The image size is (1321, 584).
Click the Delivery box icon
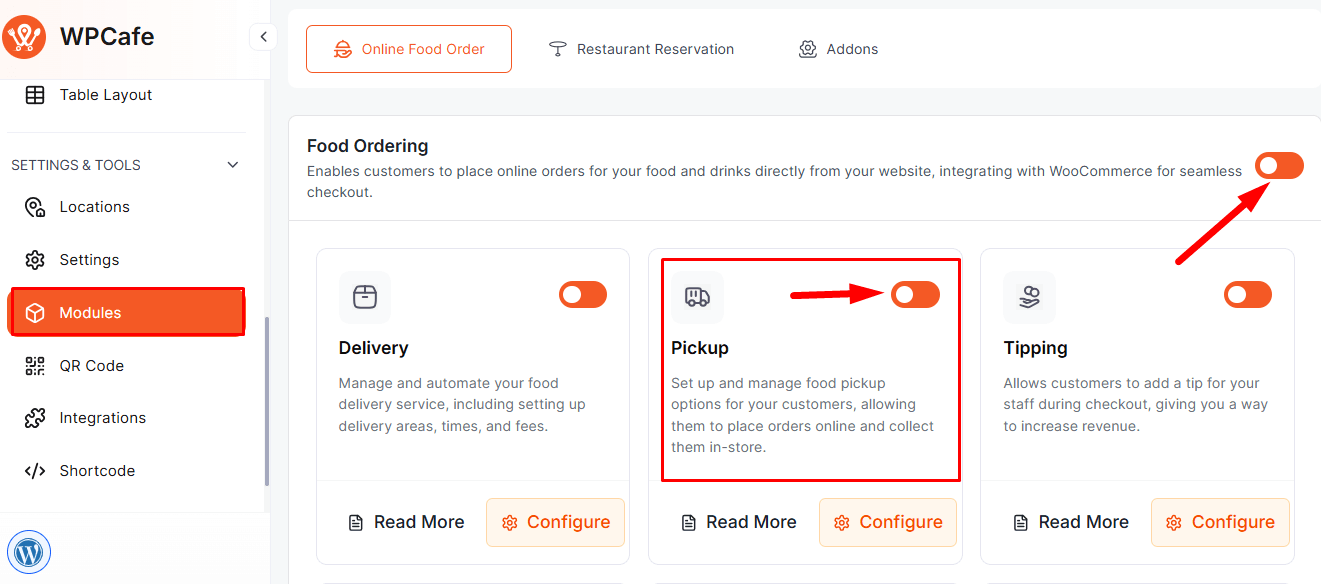(x=365, y=297)
